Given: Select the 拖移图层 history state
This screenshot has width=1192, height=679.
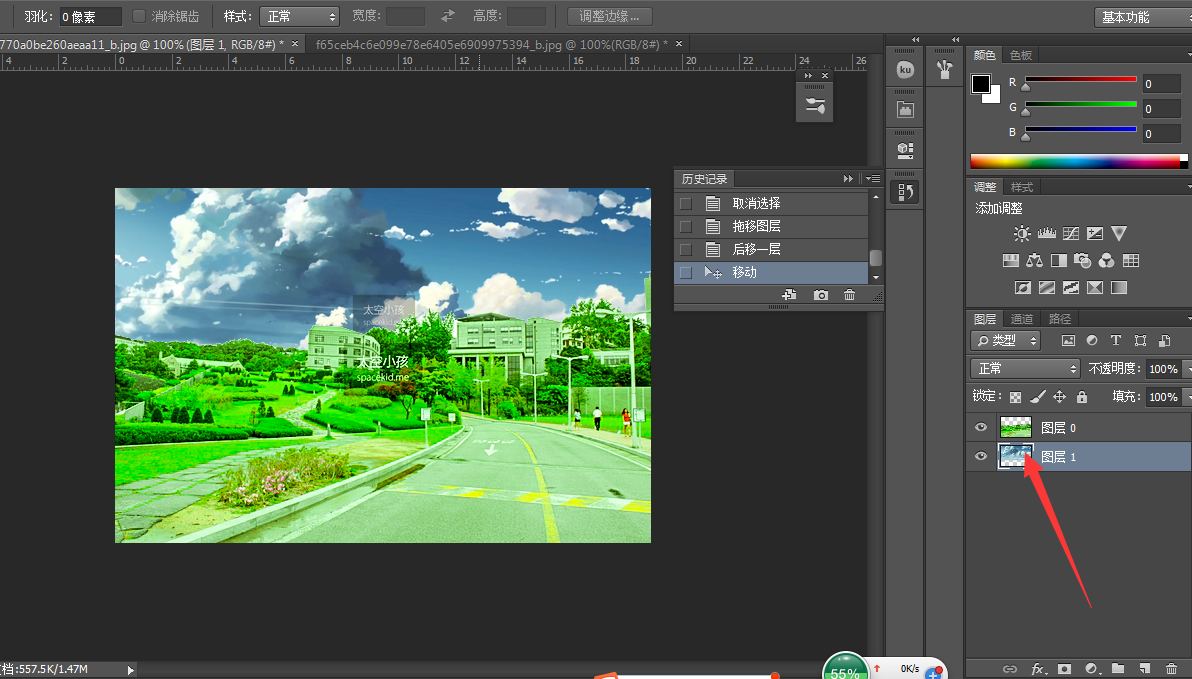Looking at the screenshot, I should point(756,226).
